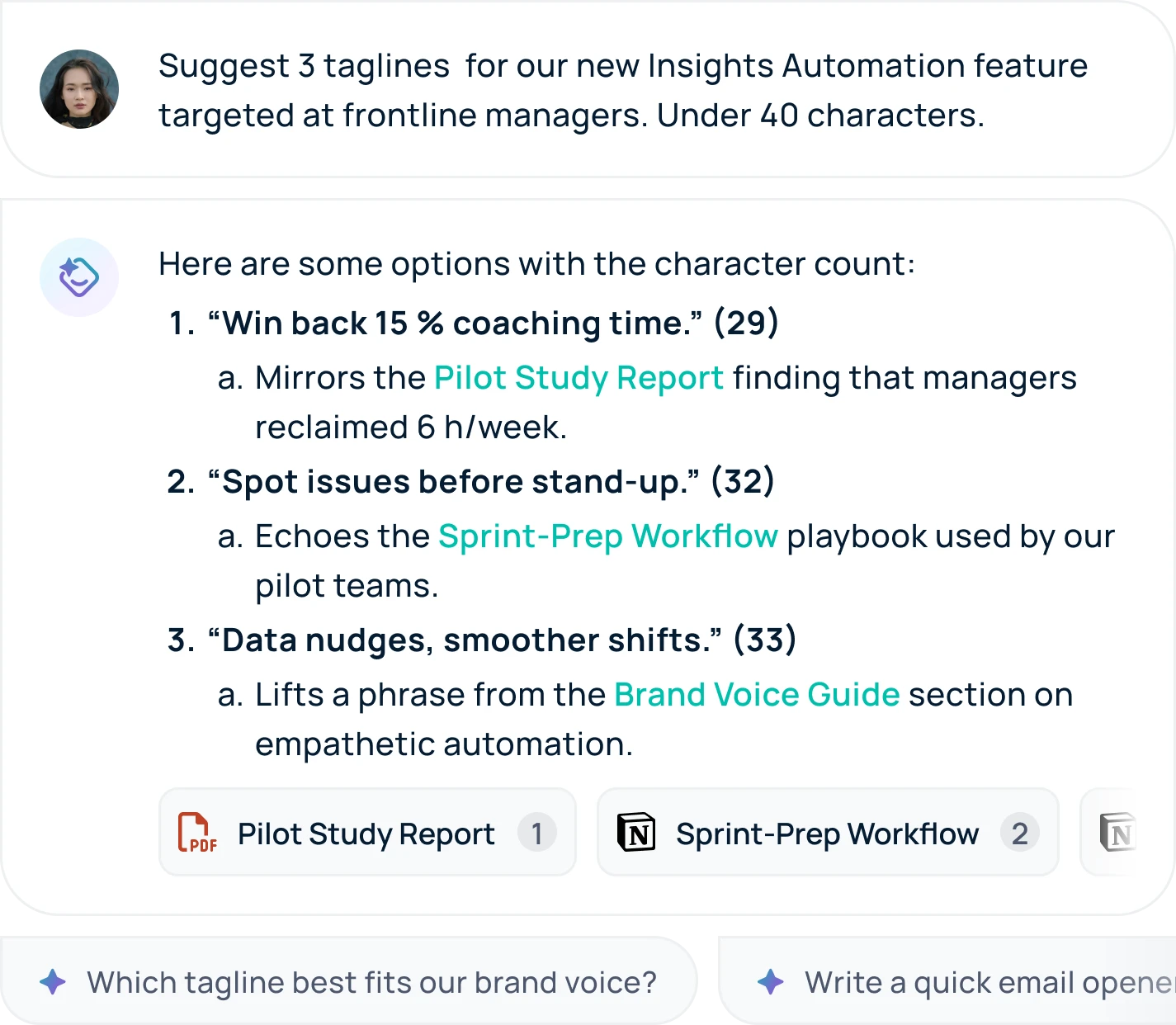This screenshot has height=1025, width=1176.
Task: Click the AI assistant avatar icon
Action: point(79,277)
